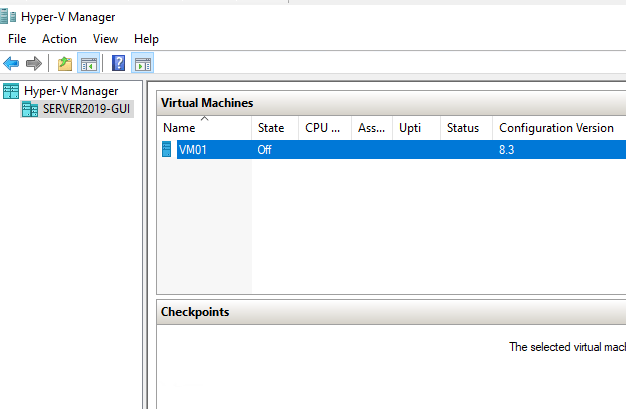The image size is (626, 409).
Task: Sort by the Upti column header
Action: tap(416, 128)
